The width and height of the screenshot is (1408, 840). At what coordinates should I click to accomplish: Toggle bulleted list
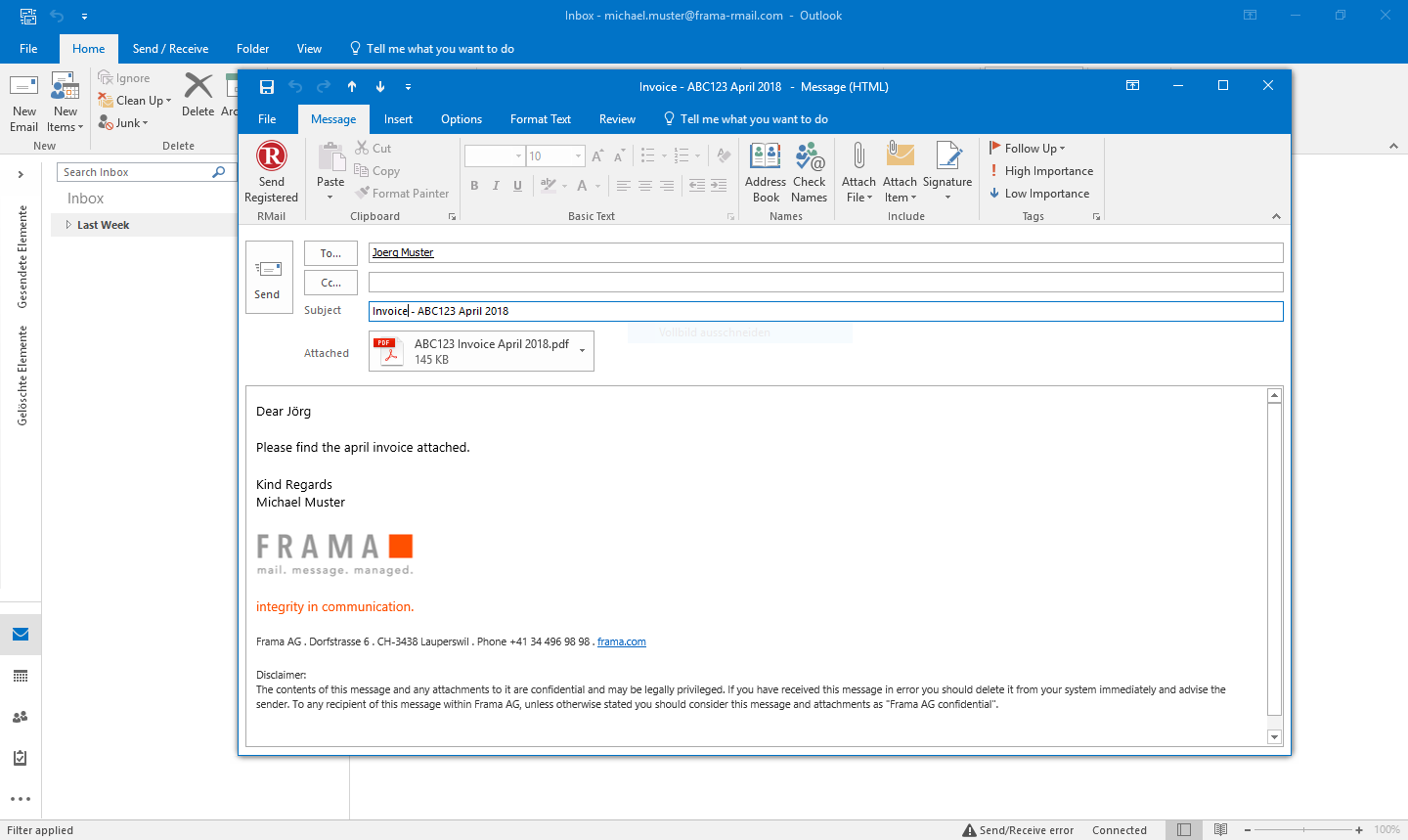pos(647,155)
